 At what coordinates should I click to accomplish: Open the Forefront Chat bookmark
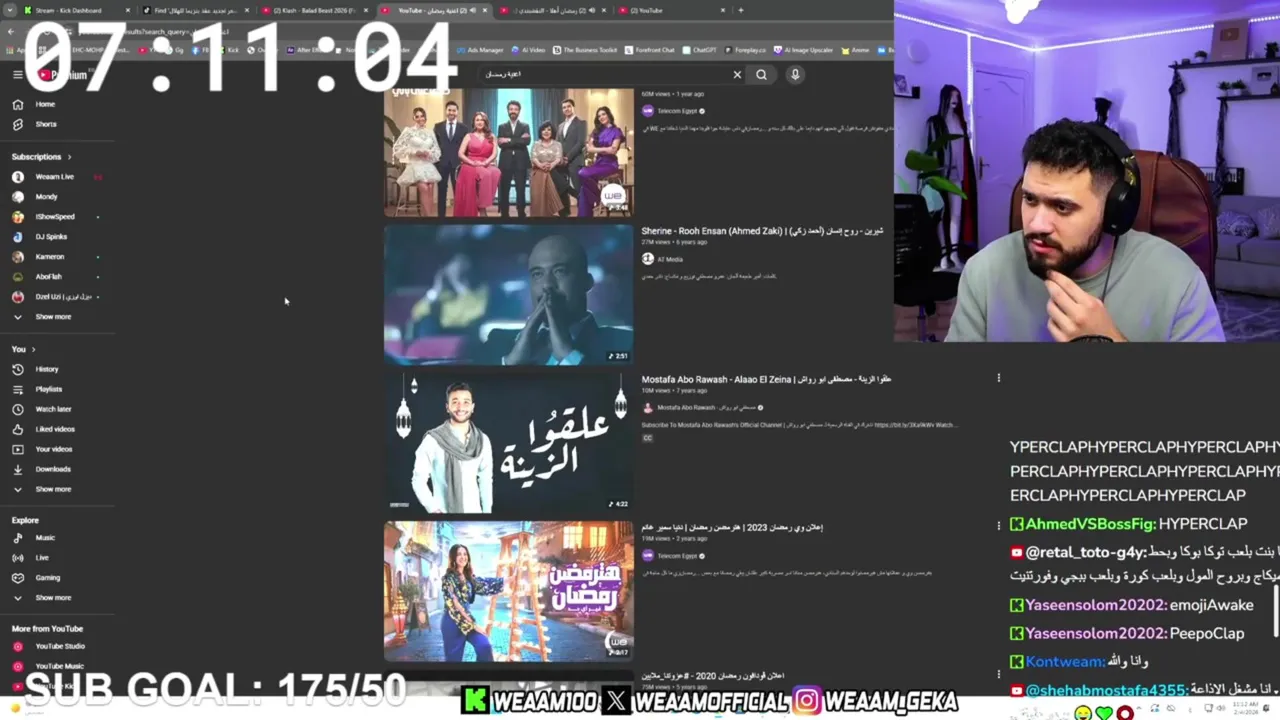click(650, 49)
